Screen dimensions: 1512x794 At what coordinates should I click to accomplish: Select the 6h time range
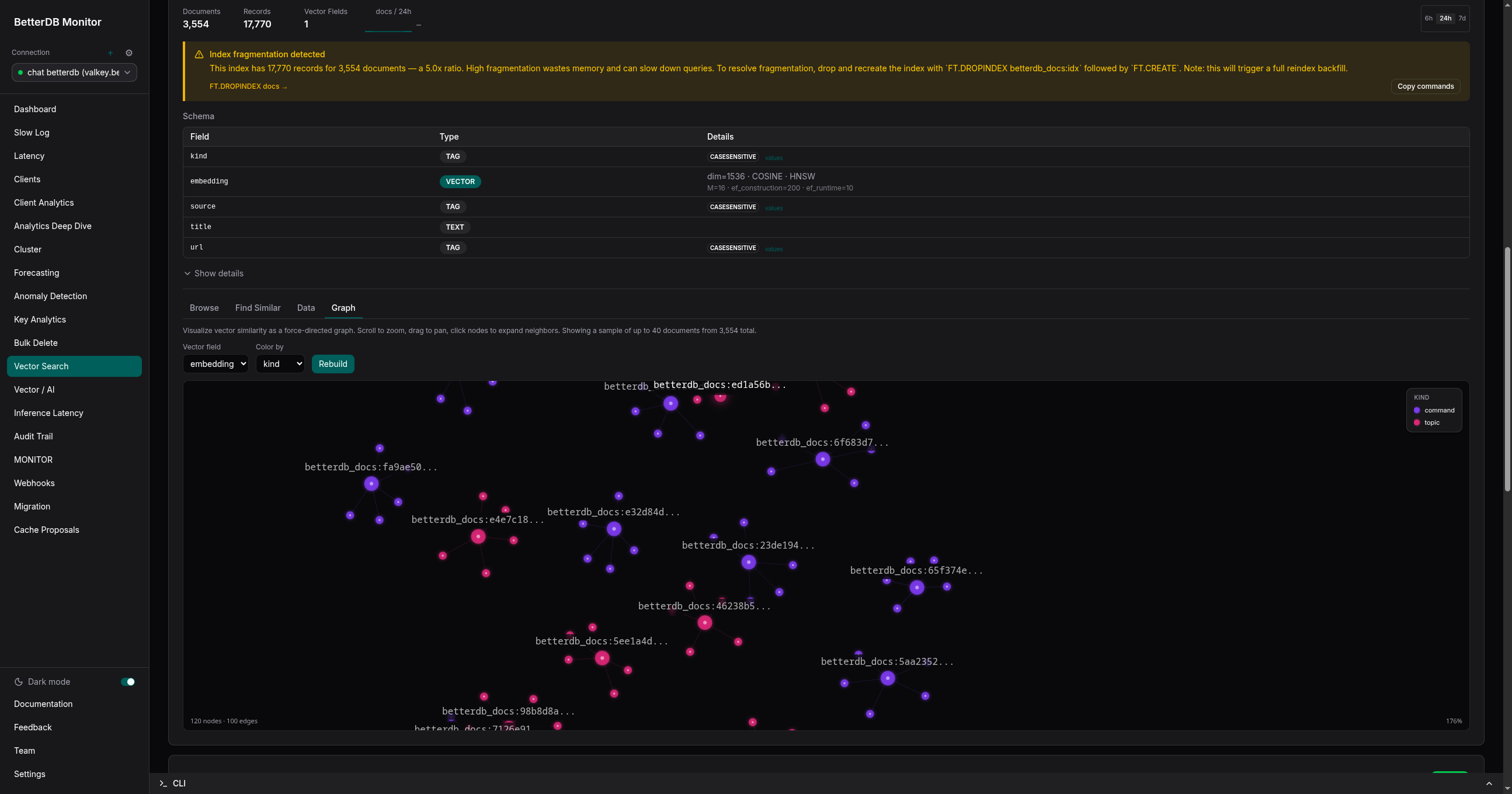[x=1428, y=18]
